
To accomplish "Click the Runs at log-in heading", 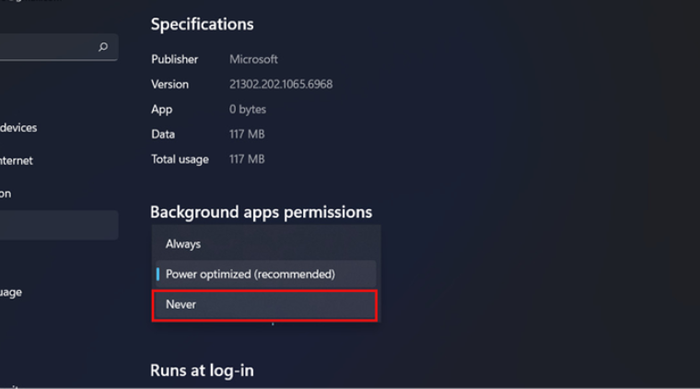I will coord(202,371).
